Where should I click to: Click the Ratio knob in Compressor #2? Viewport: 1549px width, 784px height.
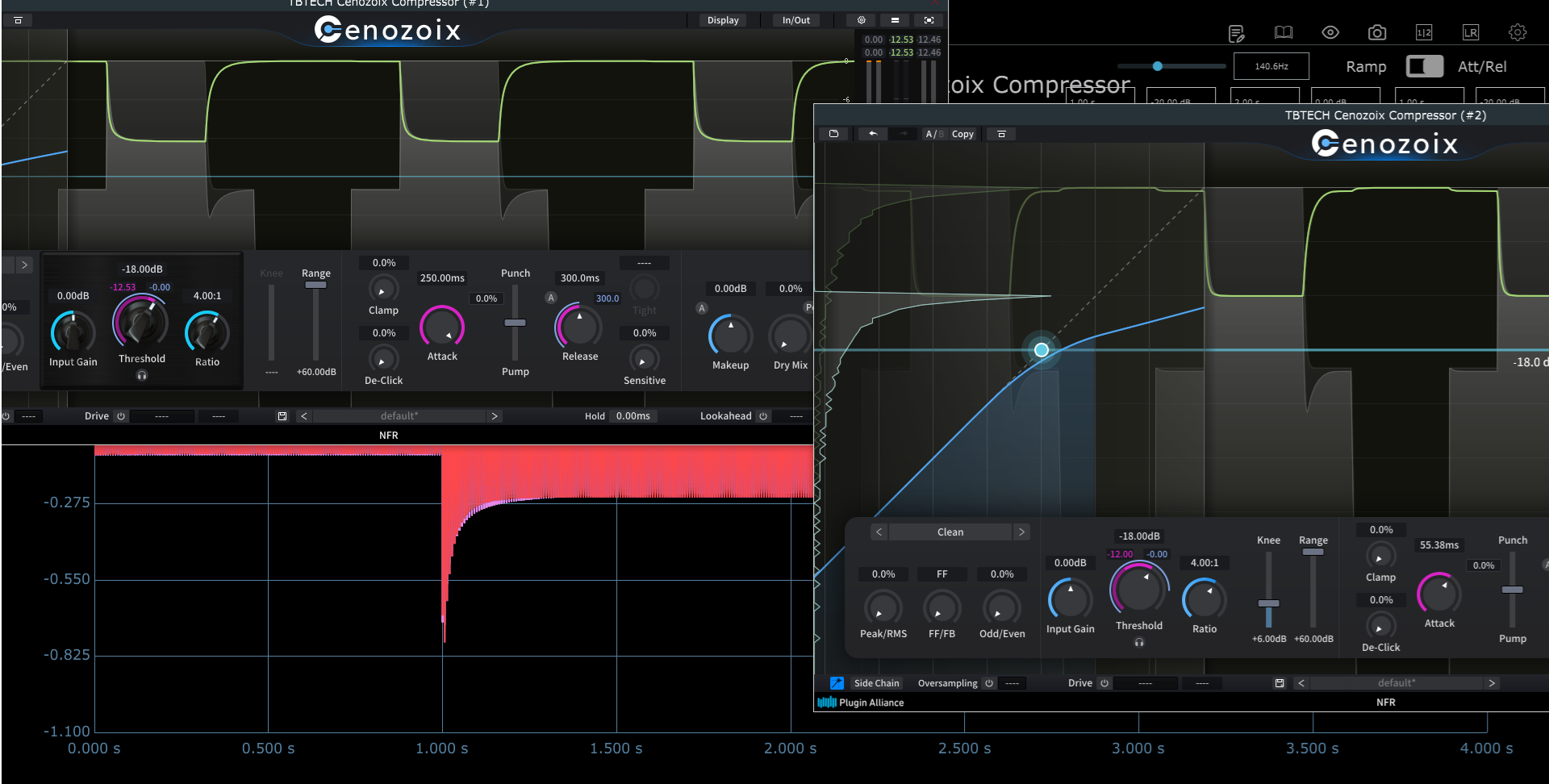(x=1205, y=598)
